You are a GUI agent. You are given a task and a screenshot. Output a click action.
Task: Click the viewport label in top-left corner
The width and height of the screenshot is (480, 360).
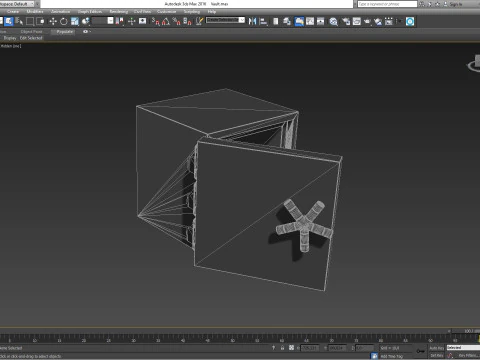click(11, 46)
